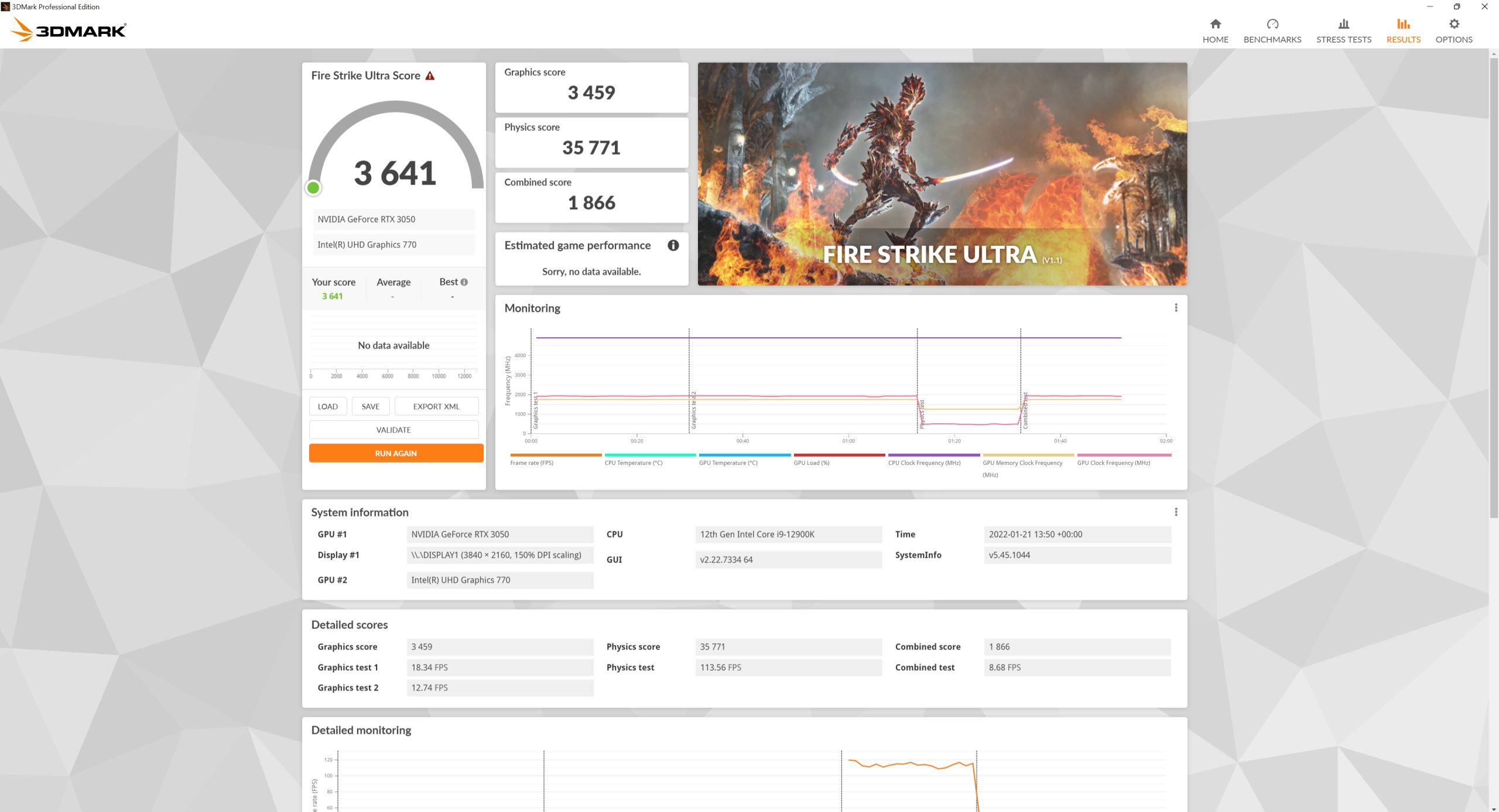This screenshot has width=1499, height=812.
Task: Click the Options gear icon
Action: pos(1453,24)
